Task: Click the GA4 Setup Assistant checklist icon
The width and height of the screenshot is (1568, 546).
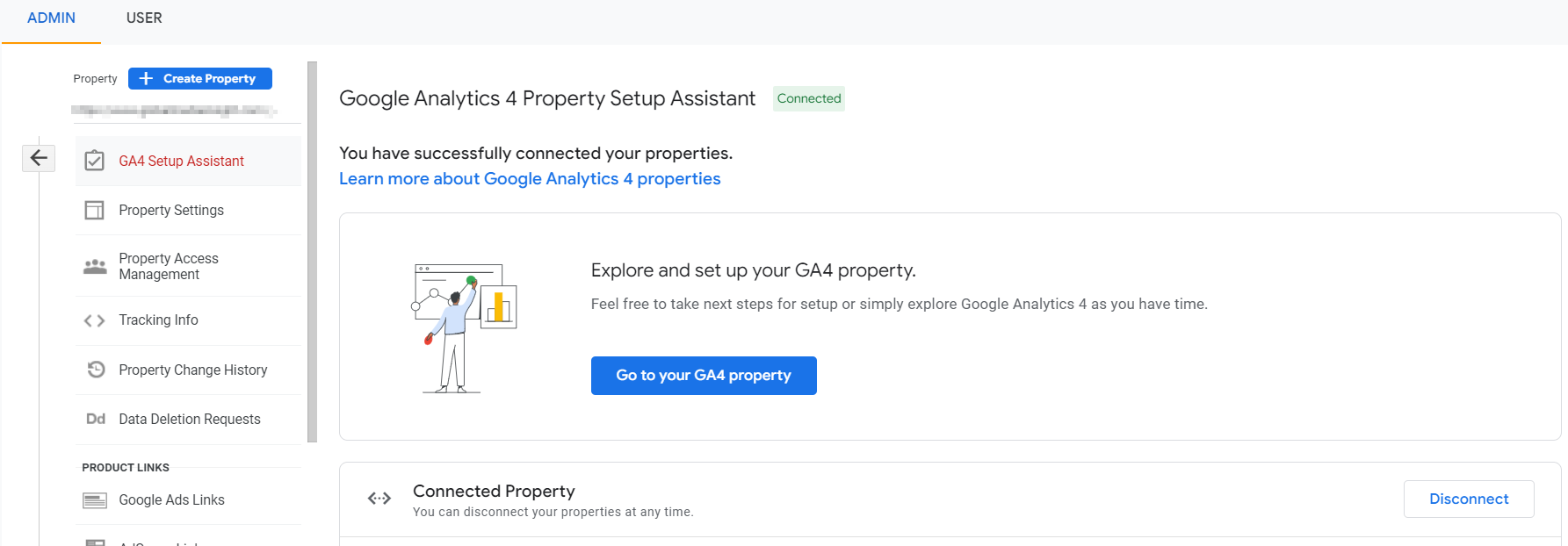Action: coord(94,161)
